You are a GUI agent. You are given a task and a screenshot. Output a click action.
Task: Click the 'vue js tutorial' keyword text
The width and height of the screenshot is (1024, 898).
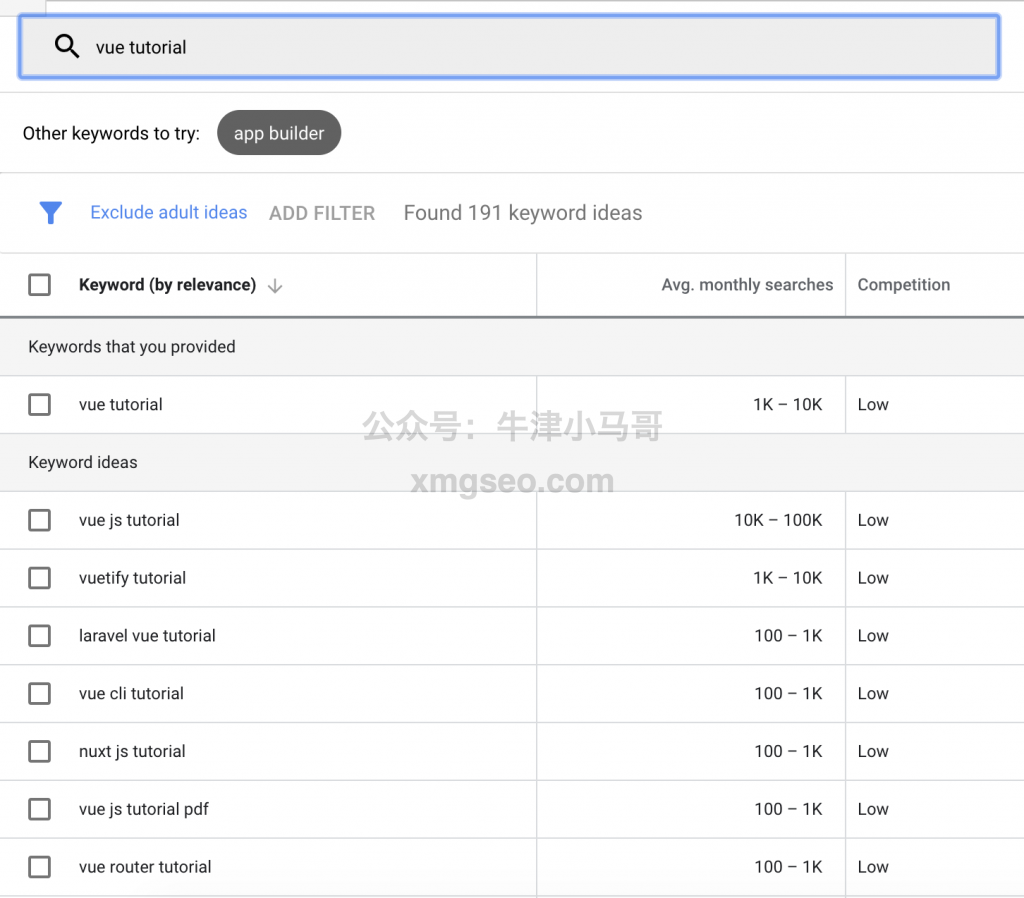coord(129,520)
